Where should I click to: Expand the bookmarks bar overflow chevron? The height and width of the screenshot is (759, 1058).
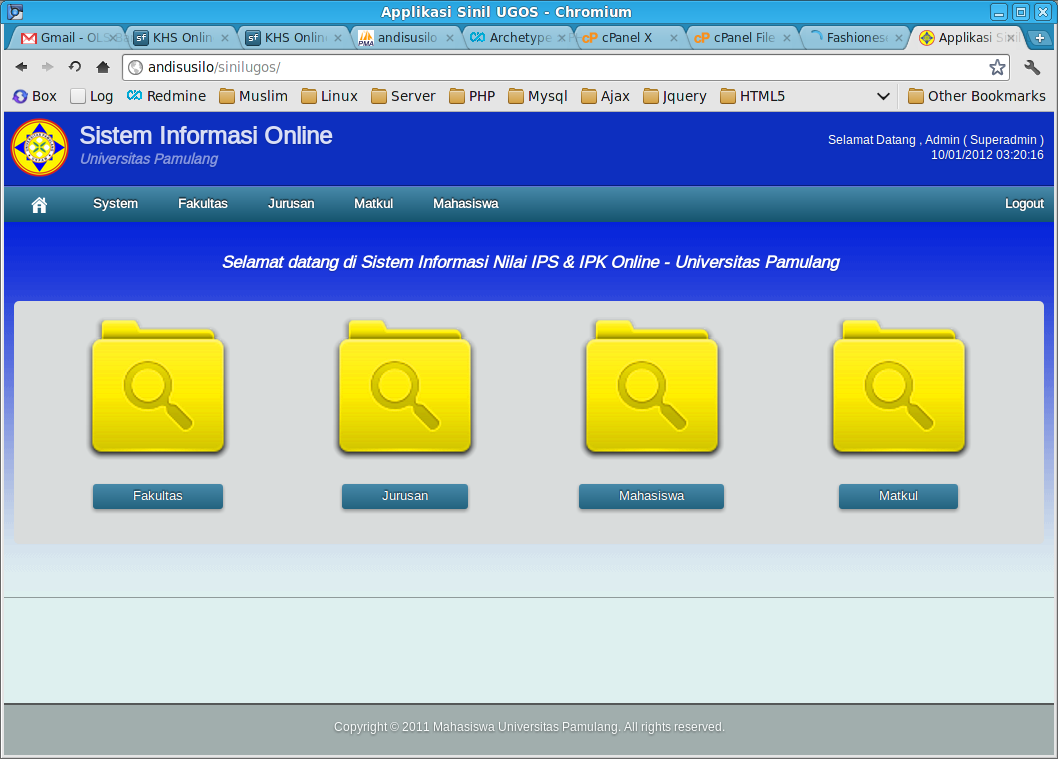[x=883, y=95]
